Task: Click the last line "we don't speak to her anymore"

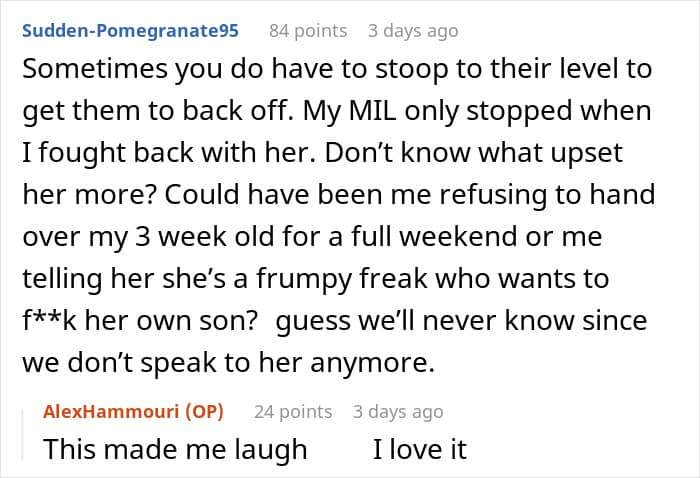Action: (x=228, y=362)
